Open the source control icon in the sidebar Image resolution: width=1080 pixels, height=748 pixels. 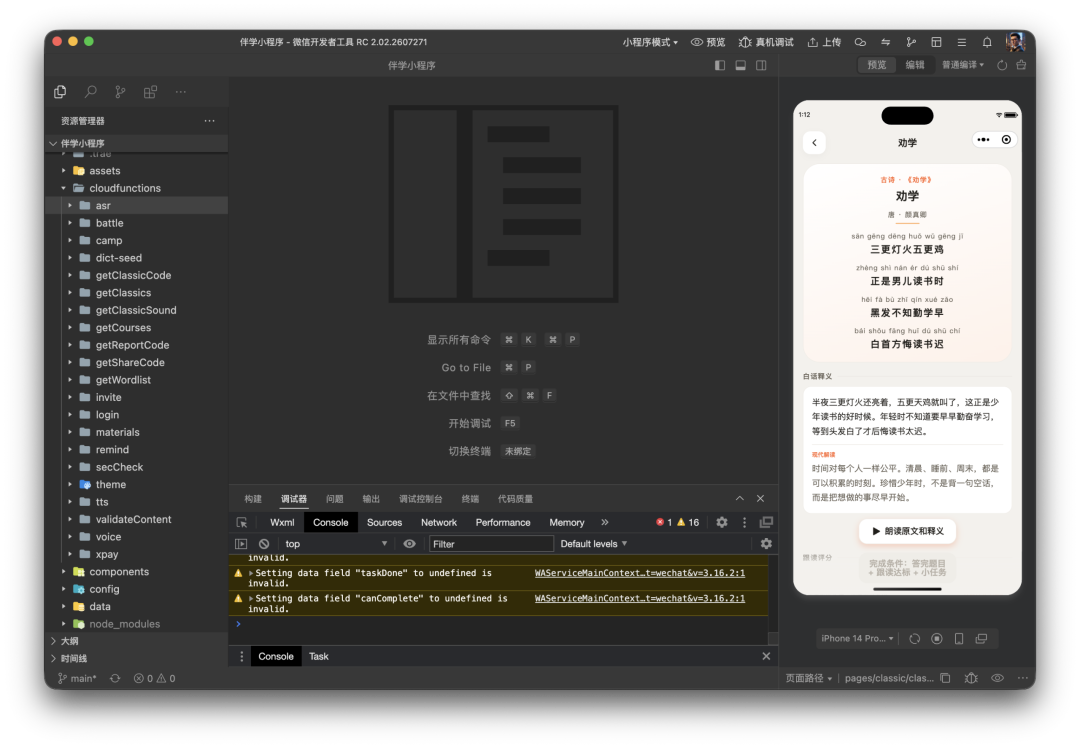(x=121, y=92)
